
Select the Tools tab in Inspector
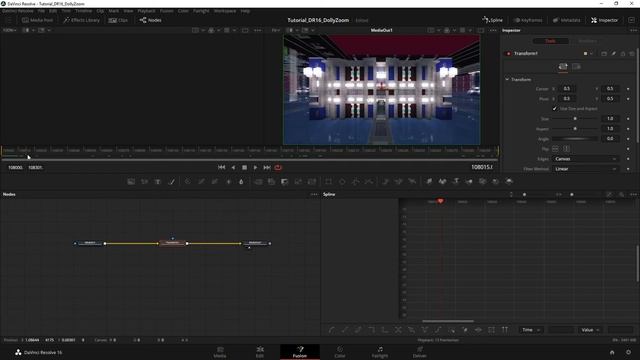click(x=551, y=41)
